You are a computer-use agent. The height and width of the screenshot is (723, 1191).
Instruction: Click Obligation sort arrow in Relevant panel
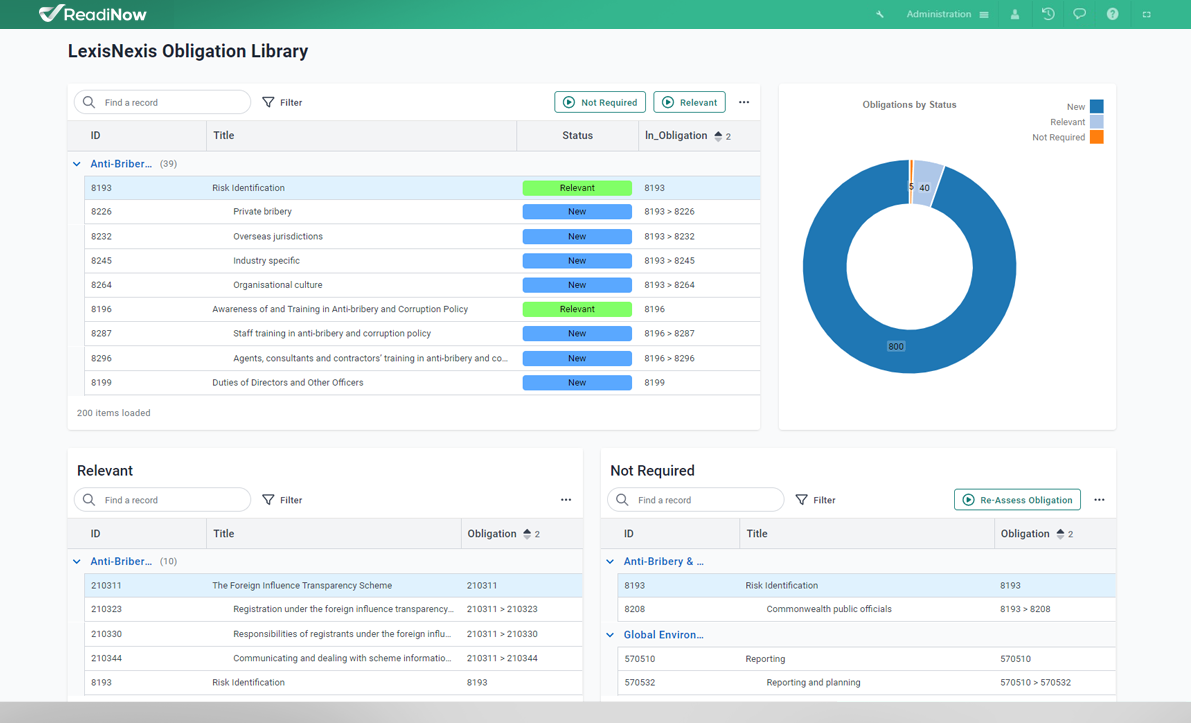(527, 534)
